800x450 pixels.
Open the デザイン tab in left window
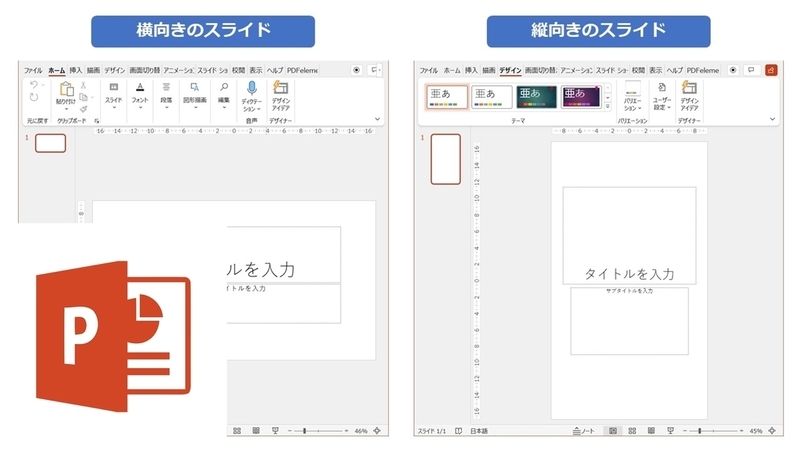coord(115,70)
